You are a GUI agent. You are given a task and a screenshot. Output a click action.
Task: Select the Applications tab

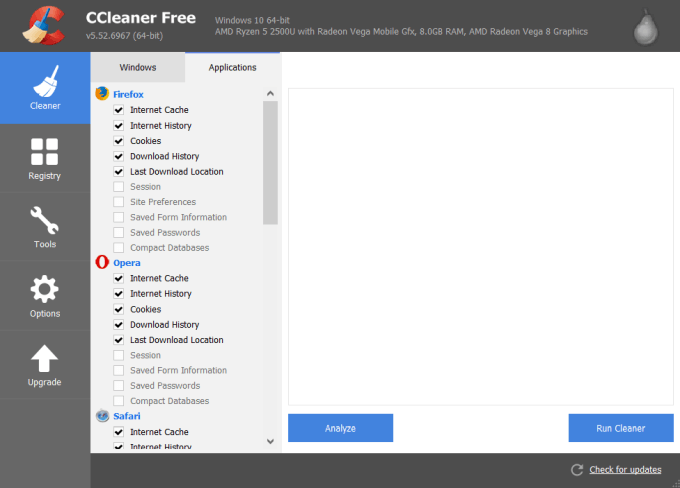point(233,68)
